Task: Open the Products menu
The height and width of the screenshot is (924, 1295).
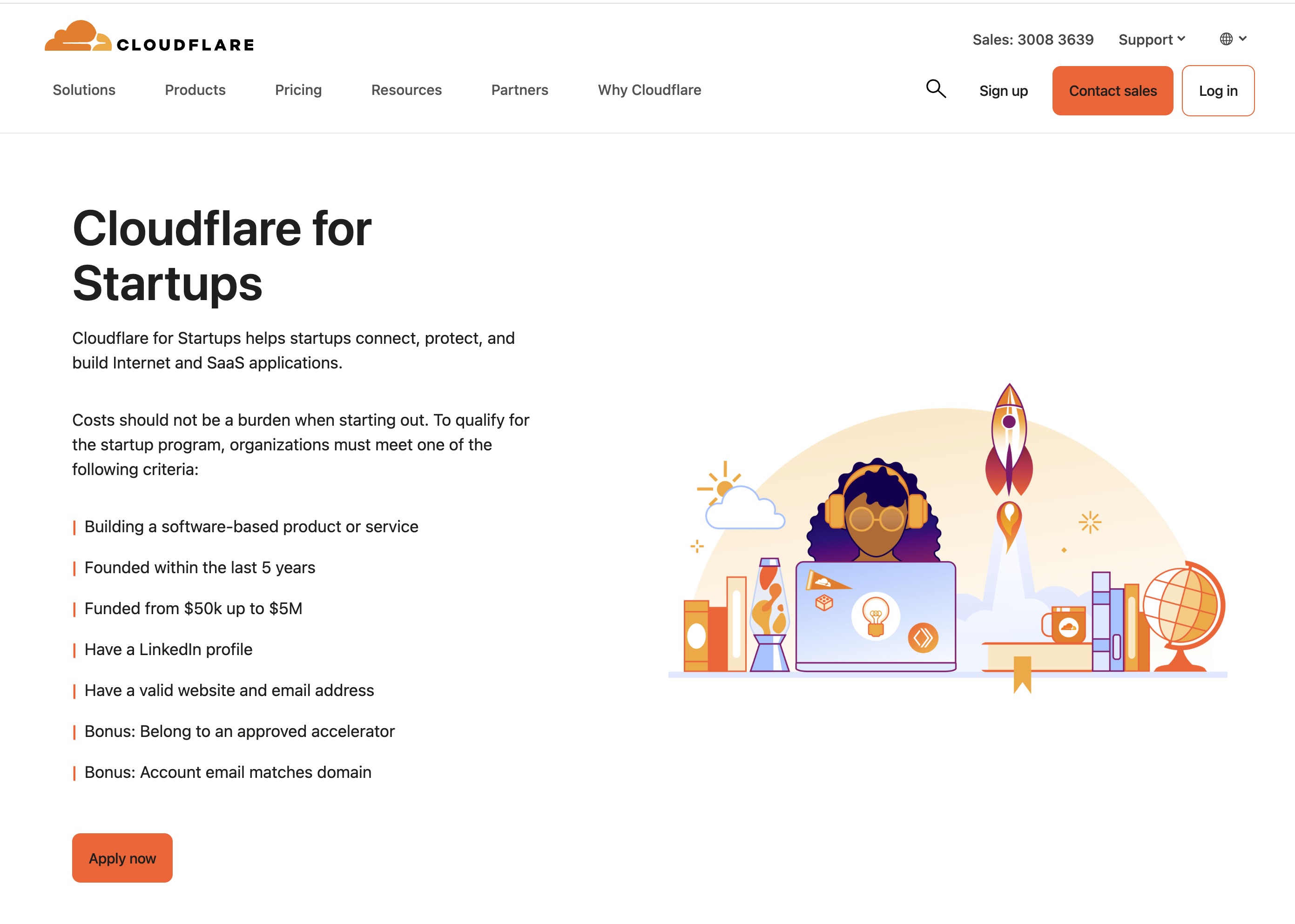Action: [195, 90]
